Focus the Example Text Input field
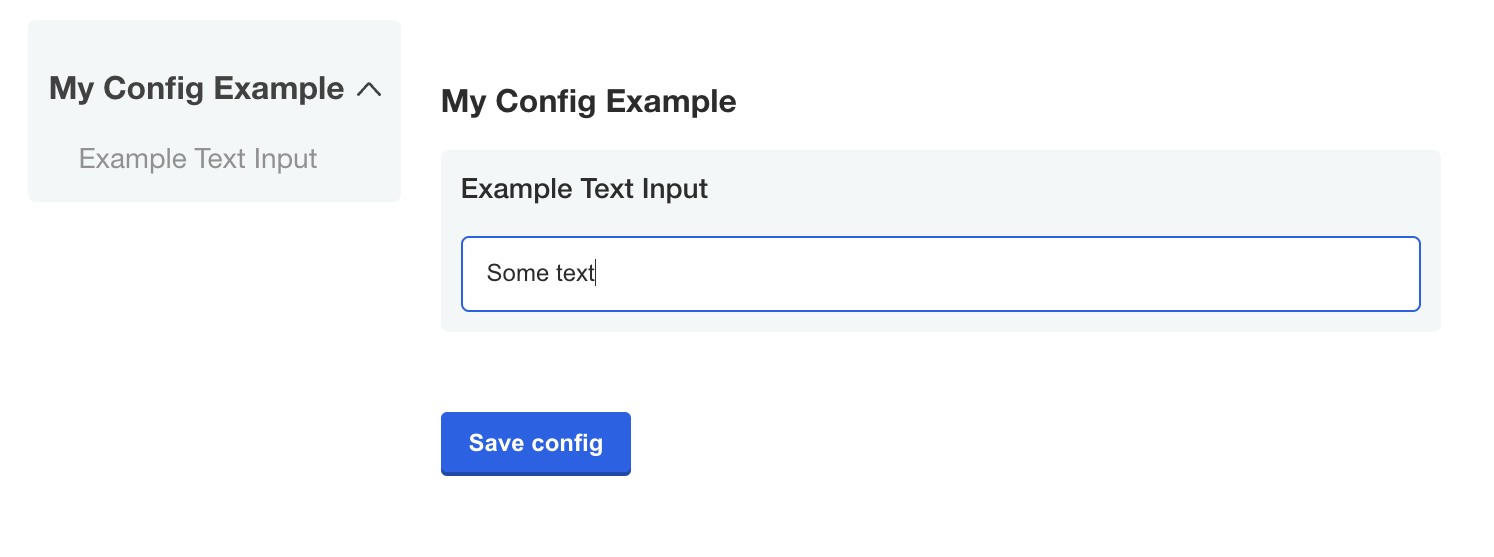This screenshot has height=557, width=1494. click(940, 274)
